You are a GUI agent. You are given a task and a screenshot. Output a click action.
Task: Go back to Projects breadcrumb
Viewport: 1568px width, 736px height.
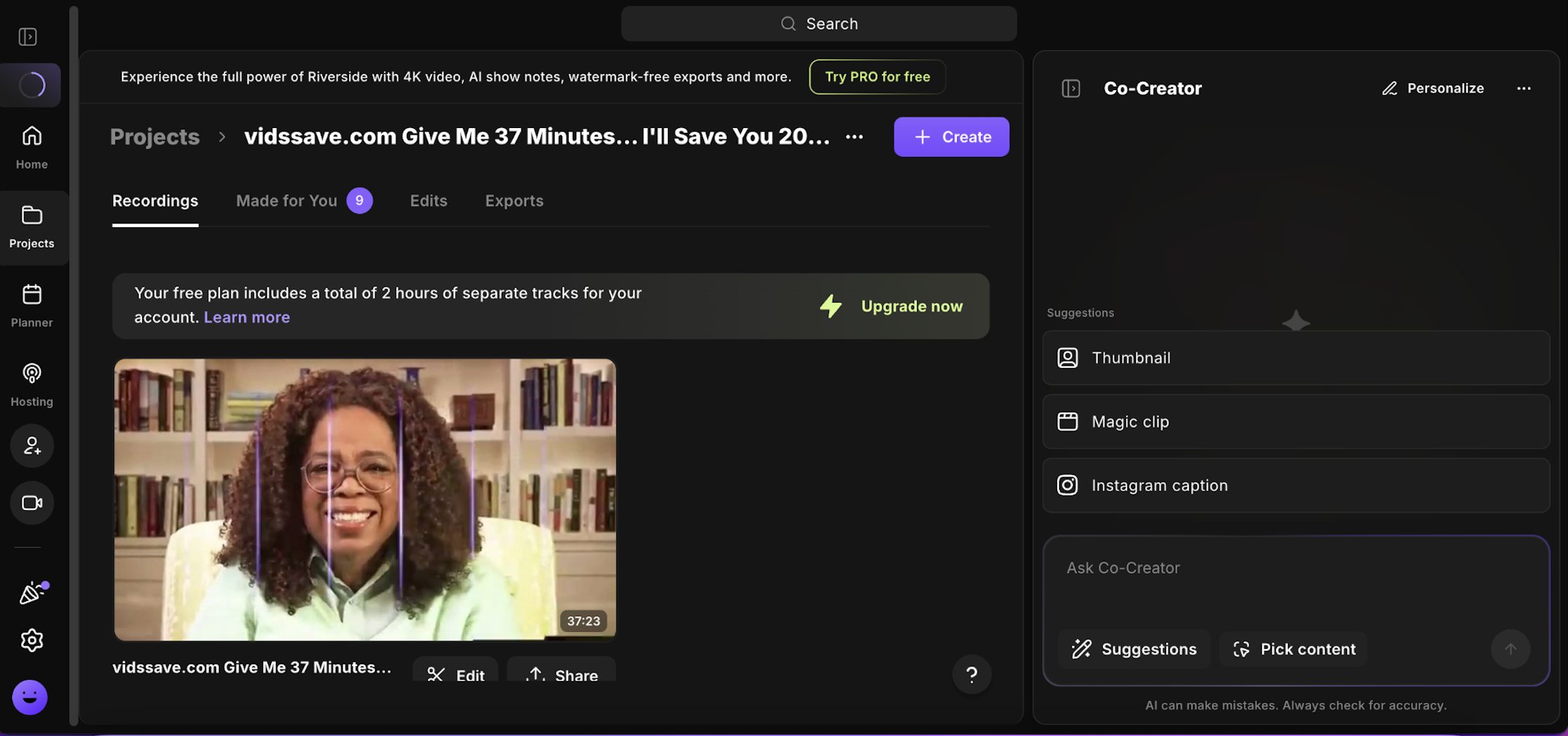coord(155,137)
